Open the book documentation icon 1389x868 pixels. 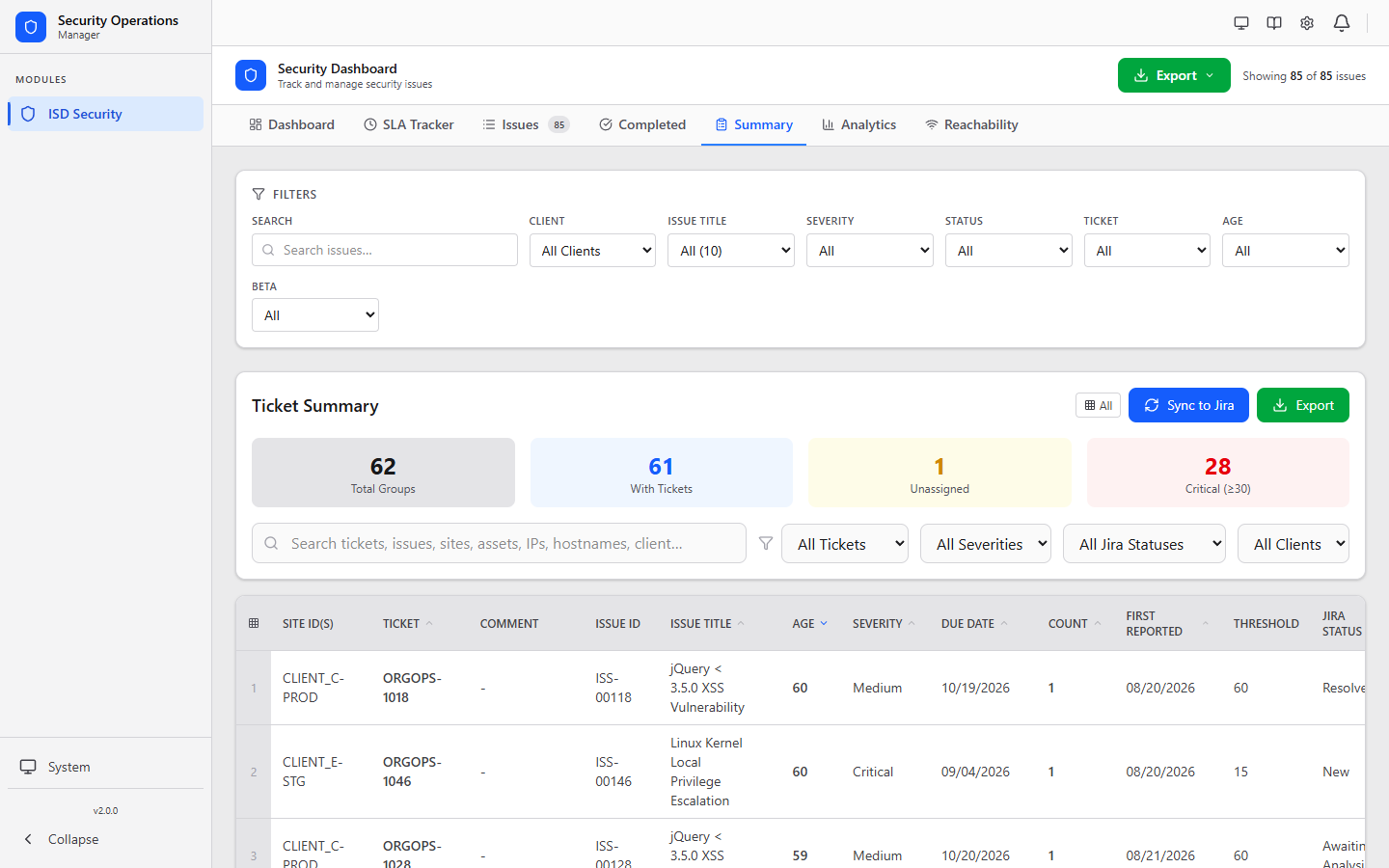(1274, 23)
